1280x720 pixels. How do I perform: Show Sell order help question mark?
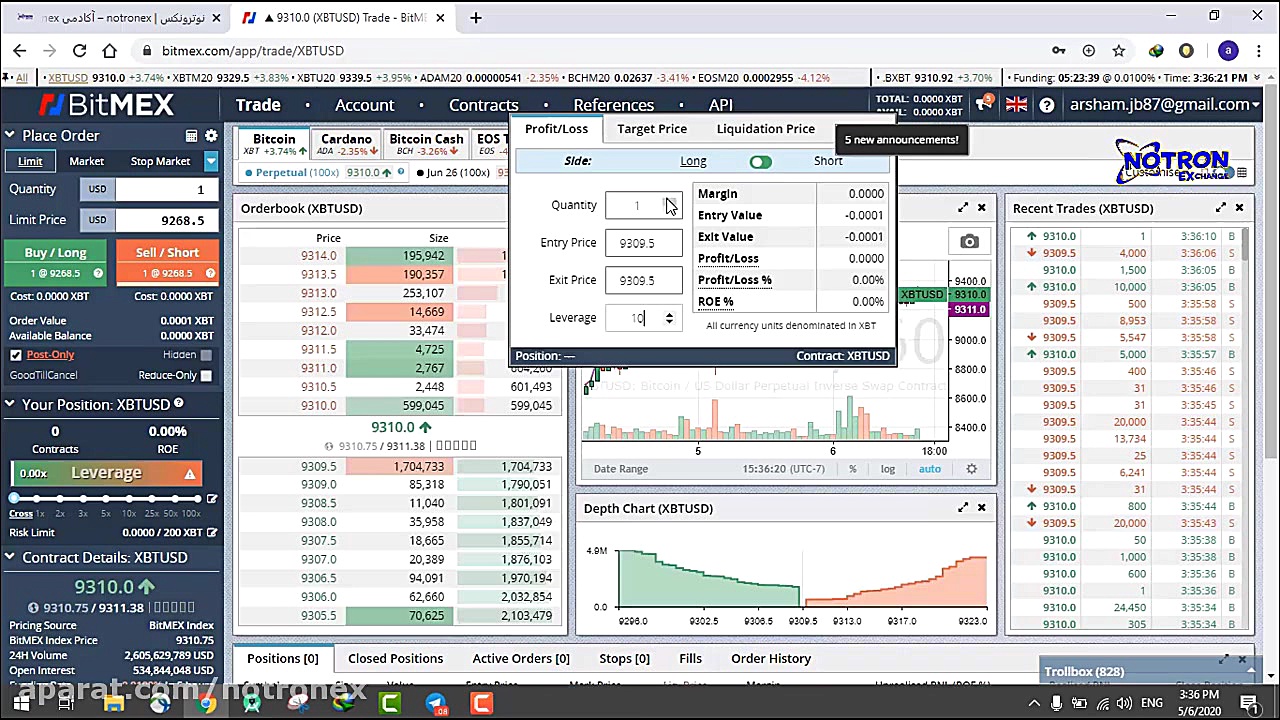[x=210, y=273]
